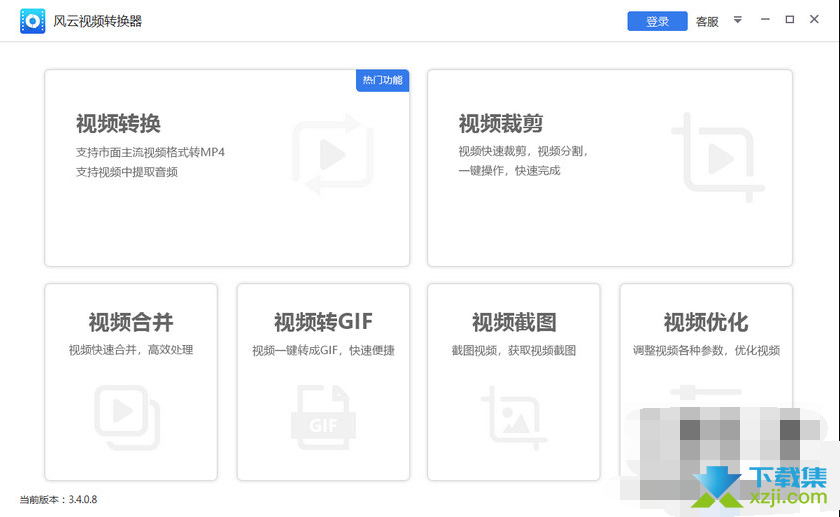Open the 视频转换 card title

tap(118, 124)
